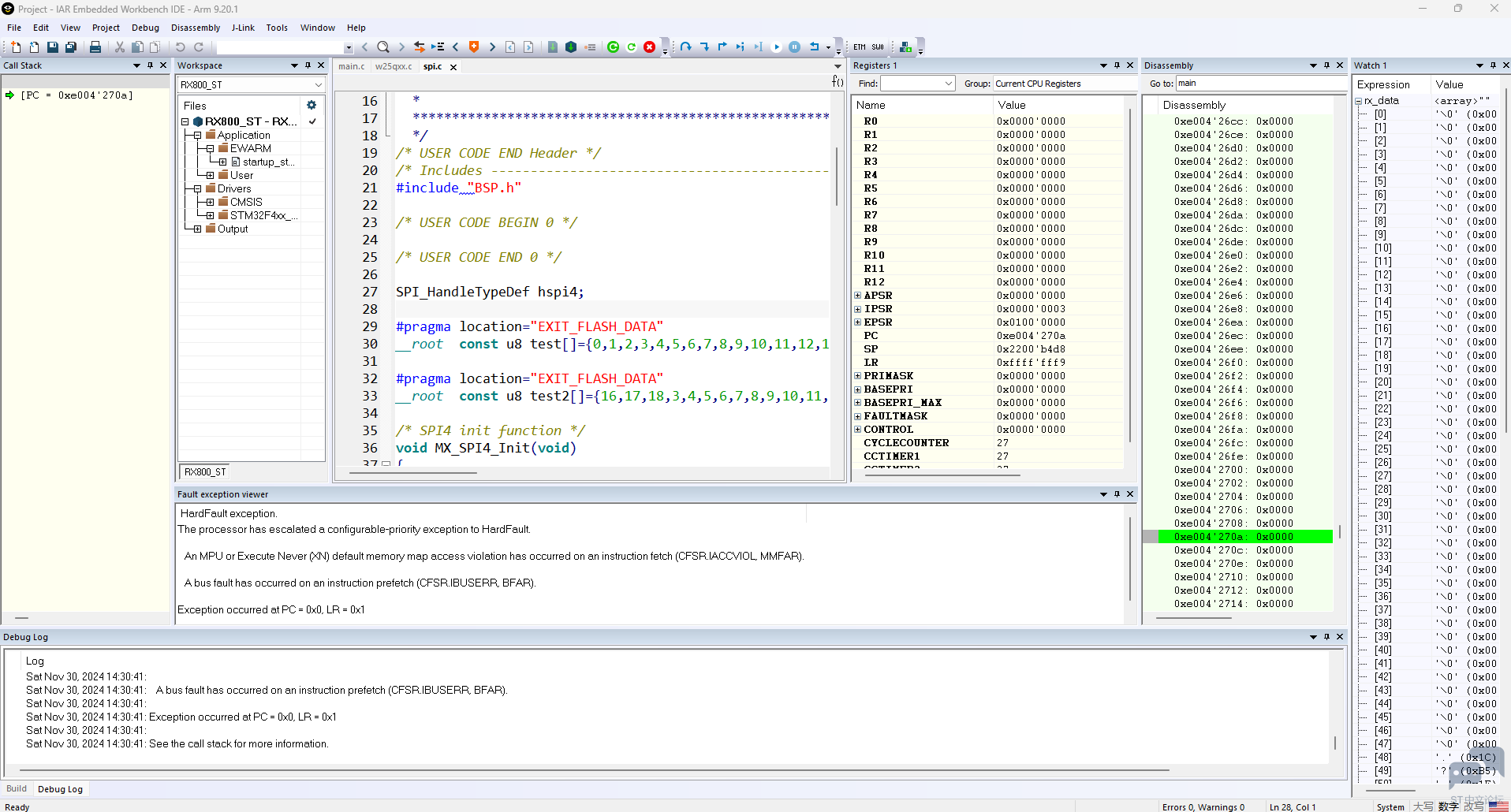Stop debugging with red X icon
The width and height of the screenshot is (1511, 812).
(x=650, y=47)
